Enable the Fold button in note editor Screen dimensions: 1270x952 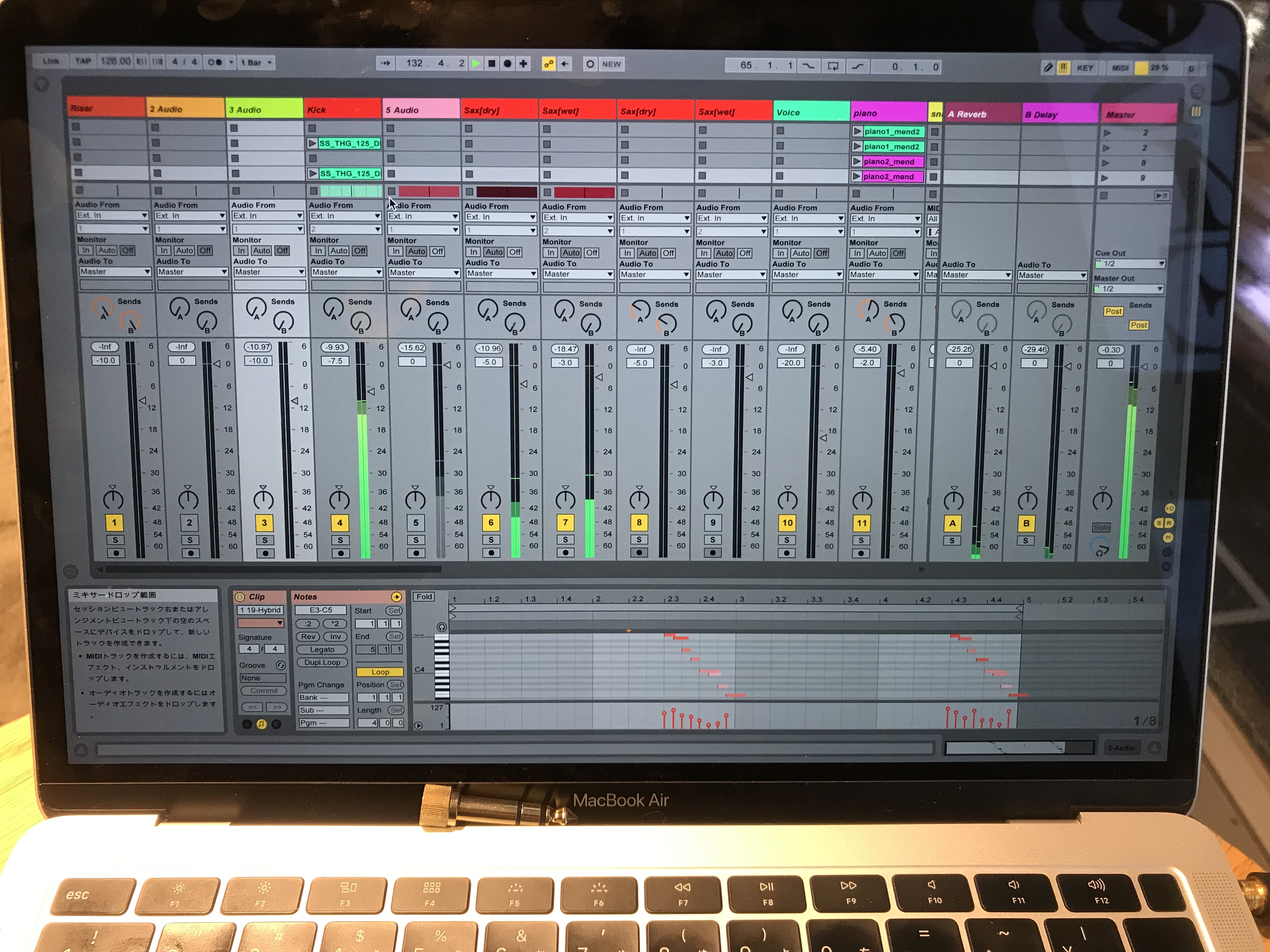424,597
